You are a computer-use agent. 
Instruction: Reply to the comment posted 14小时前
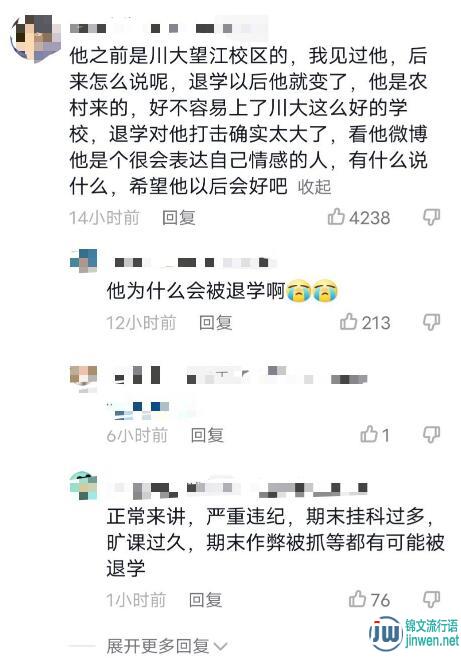tap(179, 217)
